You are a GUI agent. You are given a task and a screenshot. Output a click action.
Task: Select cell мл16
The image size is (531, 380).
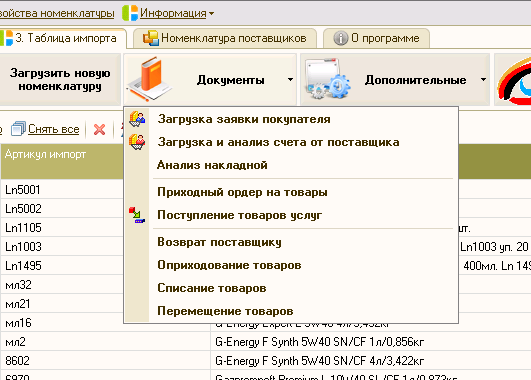click(62, 323)
